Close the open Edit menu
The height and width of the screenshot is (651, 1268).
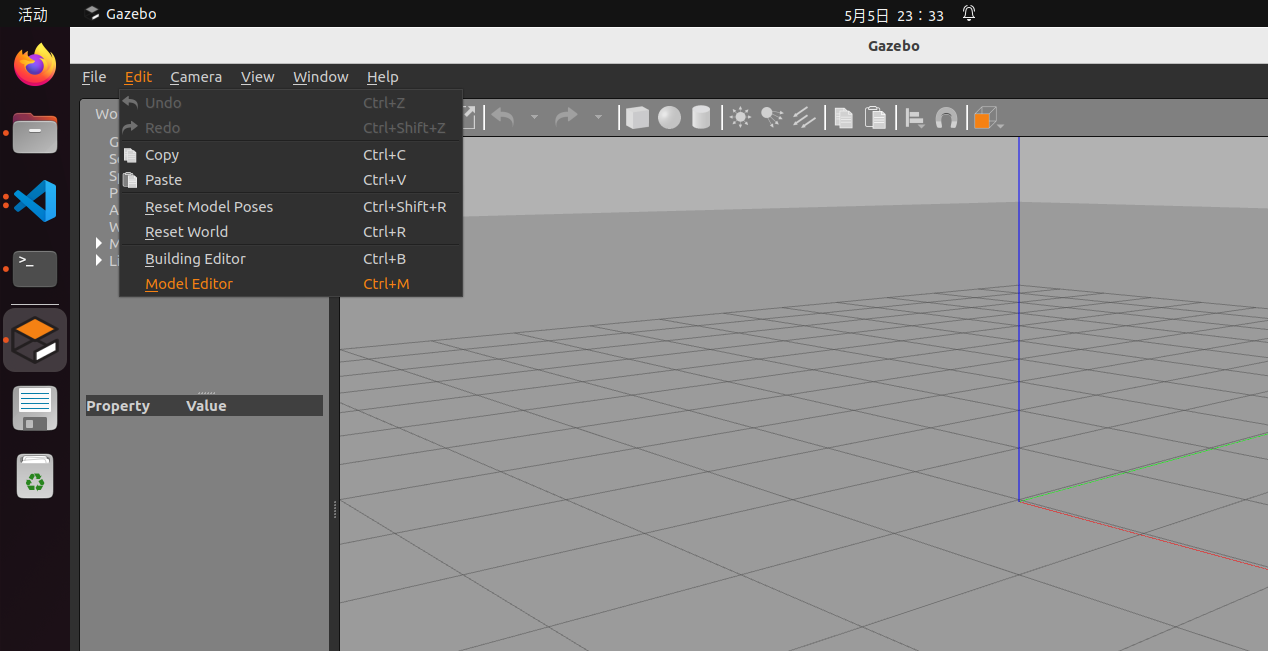pos(138,77)
